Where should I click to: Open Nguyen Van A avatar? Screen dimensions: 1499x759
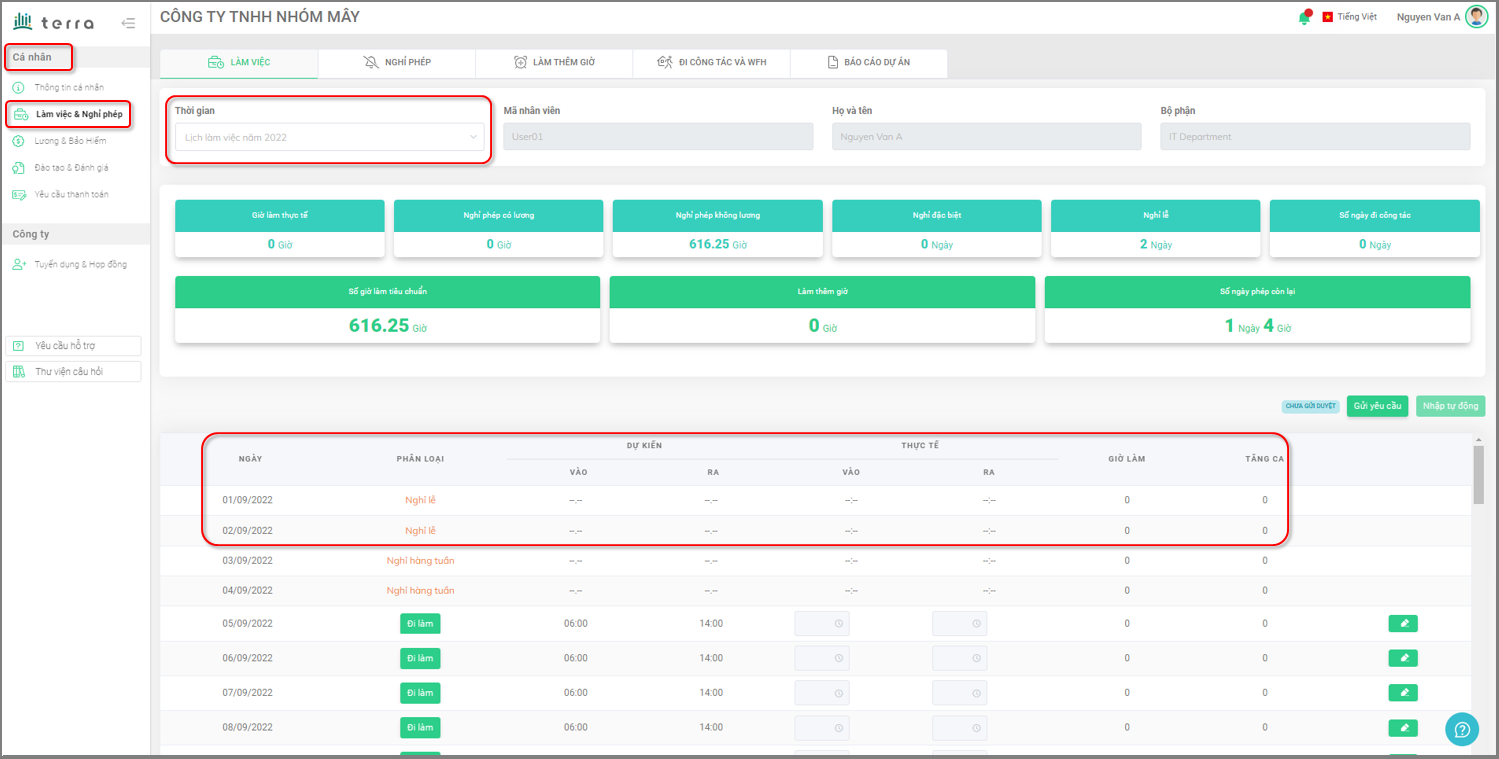pos(1477,16)
